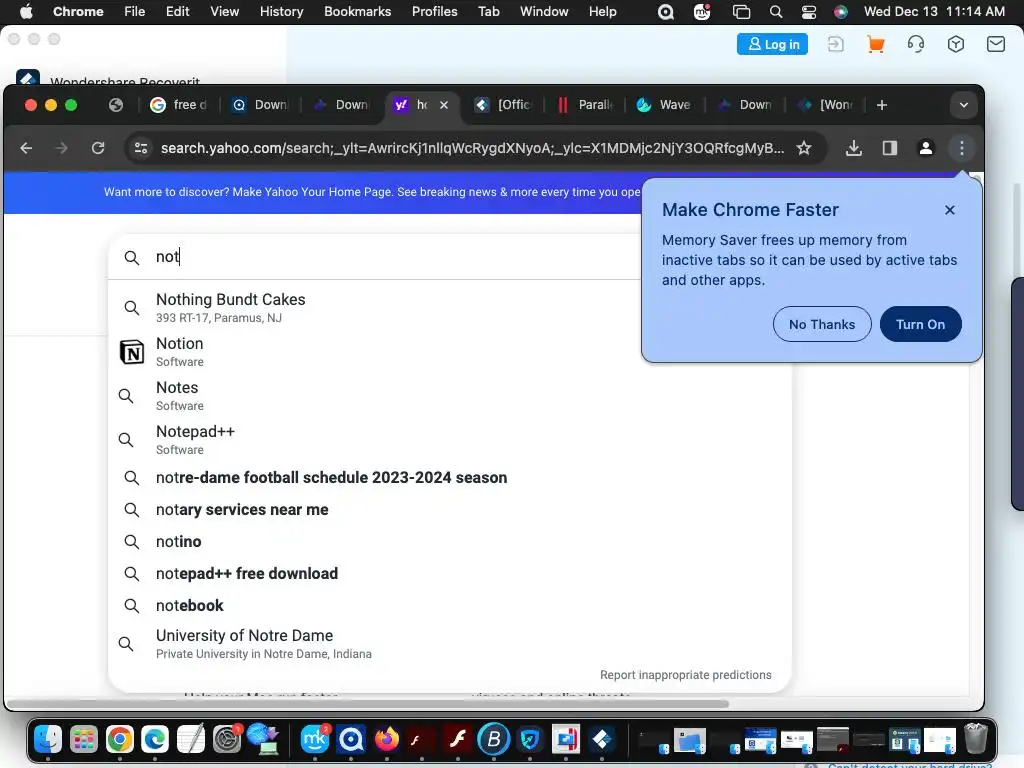1024x768 pixels.
Task: Select notary services near me suggestion
Action: coord(449,509)
